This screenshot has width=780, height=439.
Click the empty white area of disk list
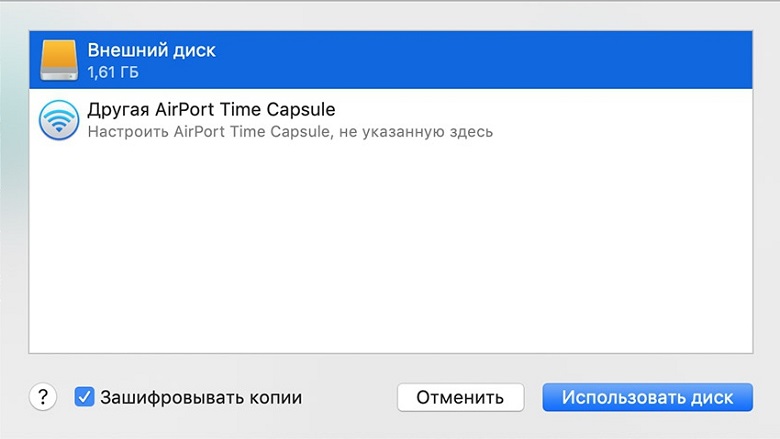tap(390, 251)
